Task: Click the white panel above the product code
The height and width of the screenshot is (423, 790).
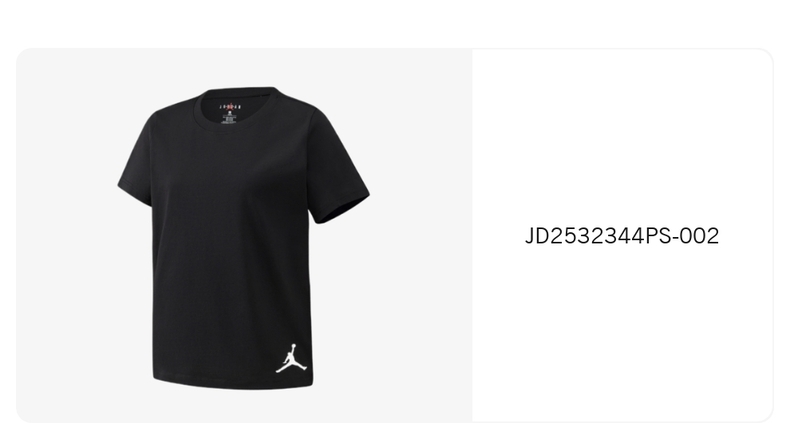Action: 622,136
